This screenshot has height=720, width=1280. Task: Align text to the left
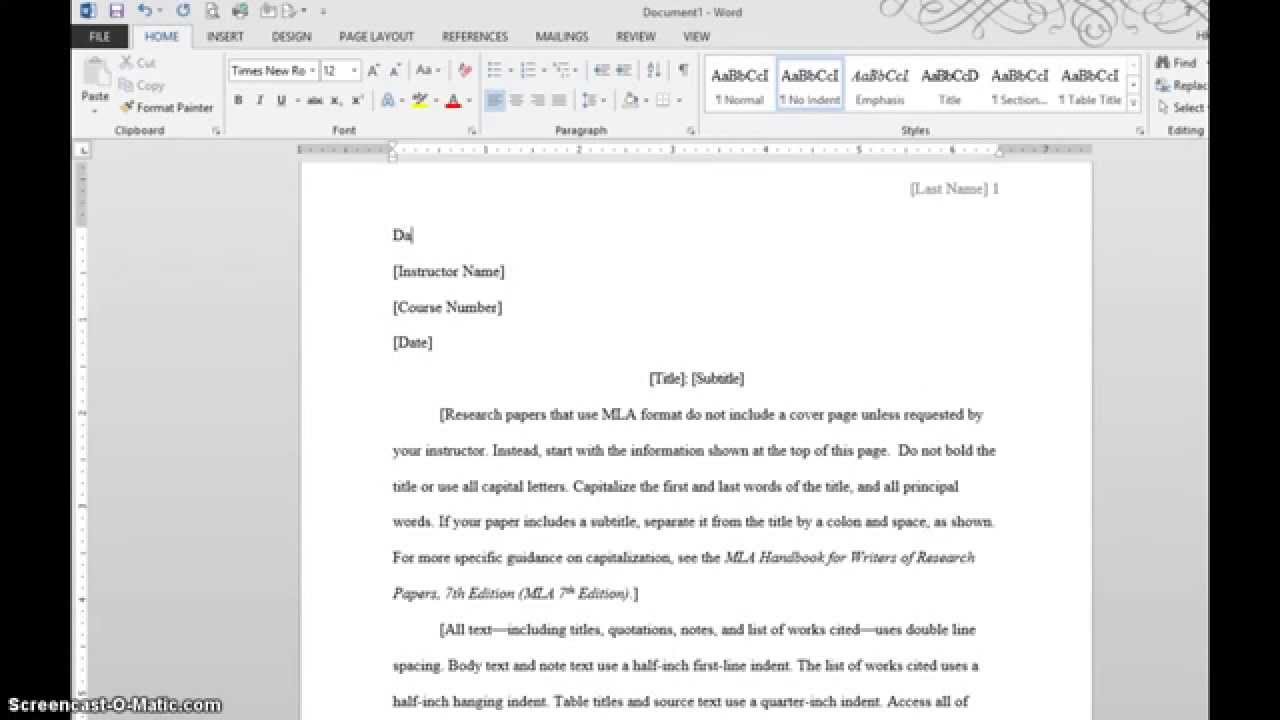495,100
